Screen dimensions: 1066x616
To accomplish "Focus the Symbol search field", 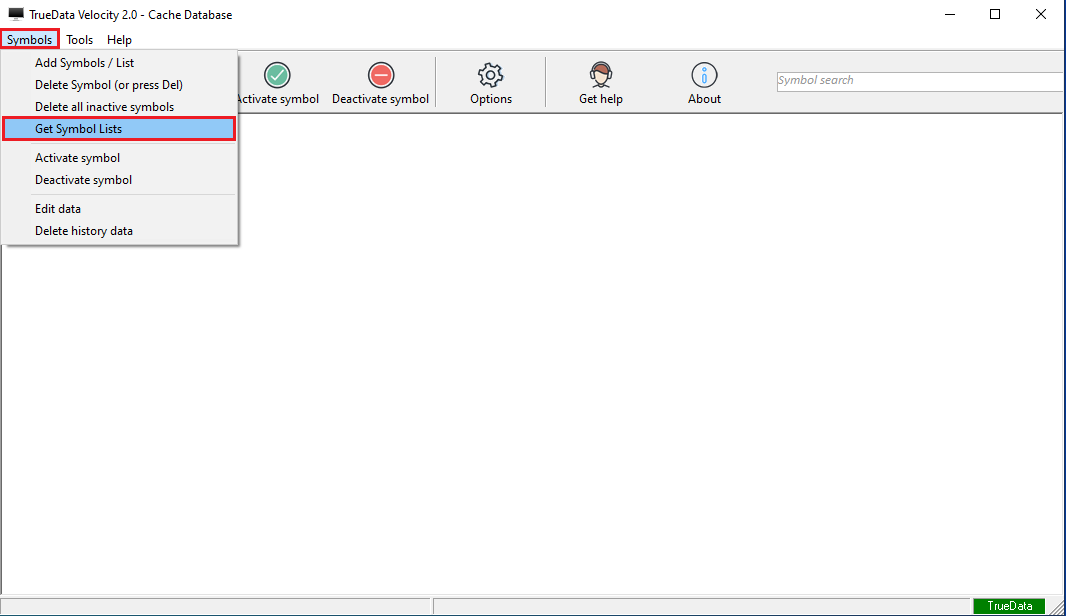I will pyautogui.click(x=921, y=81).
